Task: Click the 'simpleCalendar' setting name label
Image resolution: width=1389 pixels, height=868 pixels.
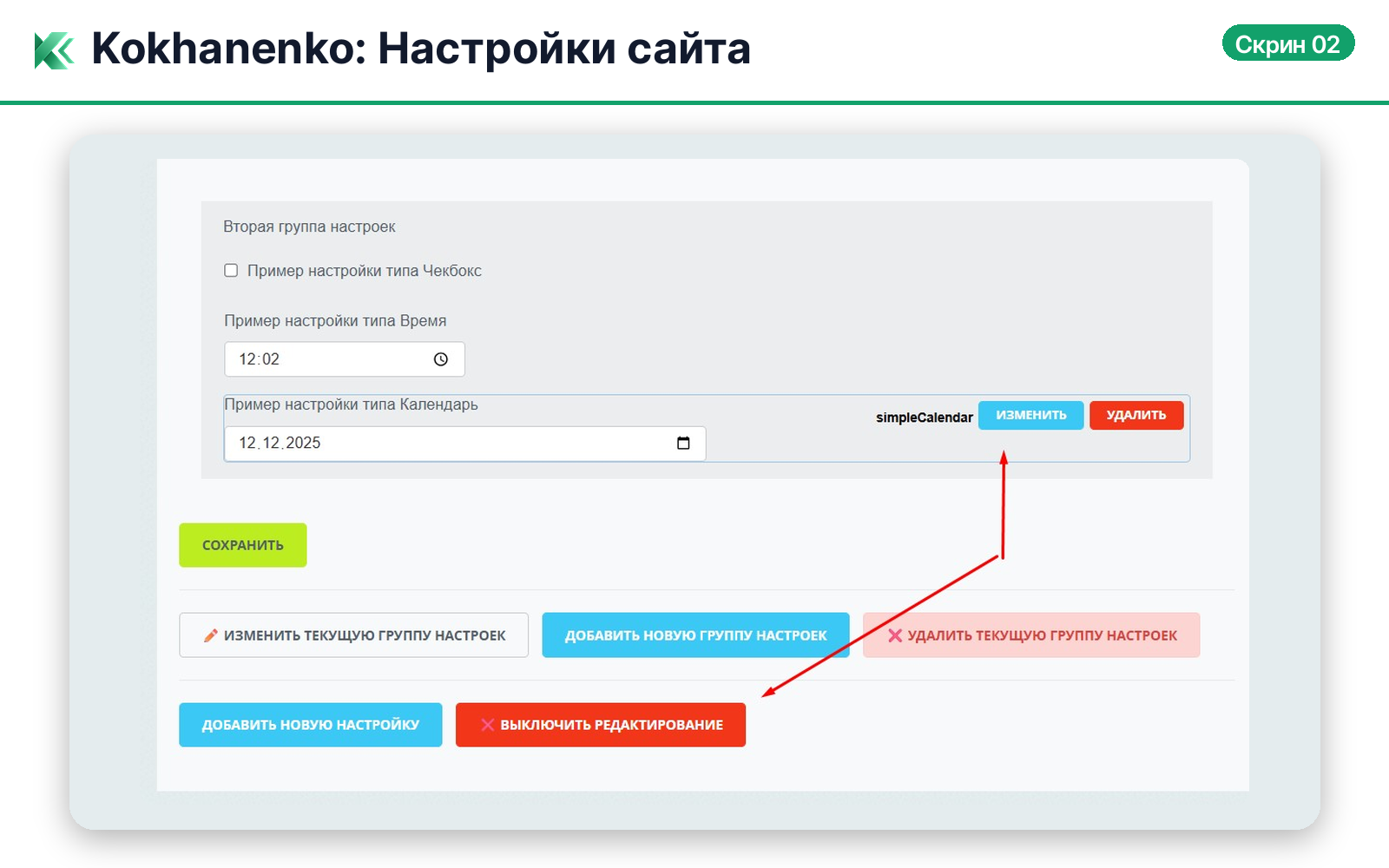Action: 924,418
